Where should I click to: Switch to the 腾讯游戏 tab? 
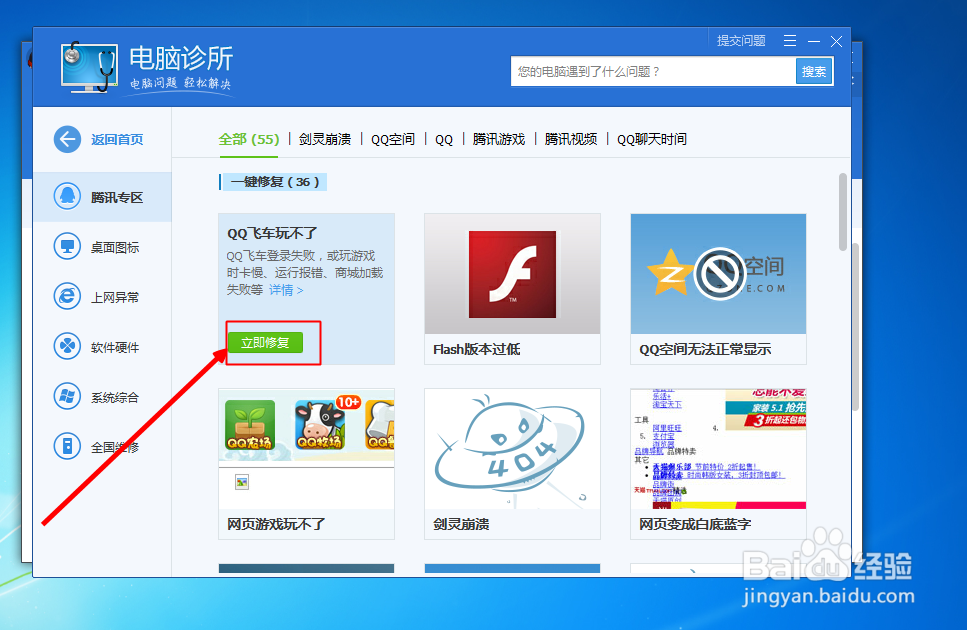(x=499, y=139)
